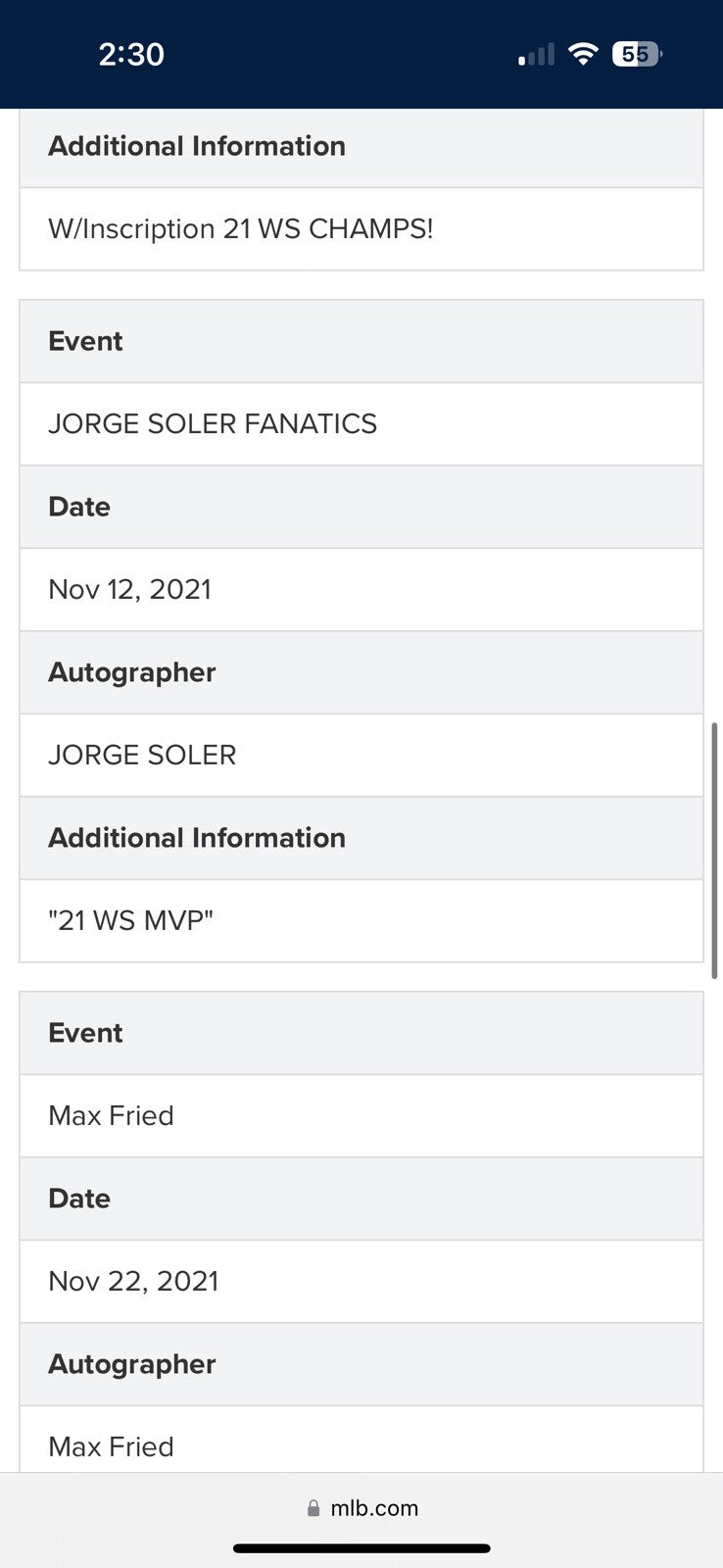Tap W/Inscription 21 WS CHAMPS! text
723x1568 pixels.
(241, 228)
